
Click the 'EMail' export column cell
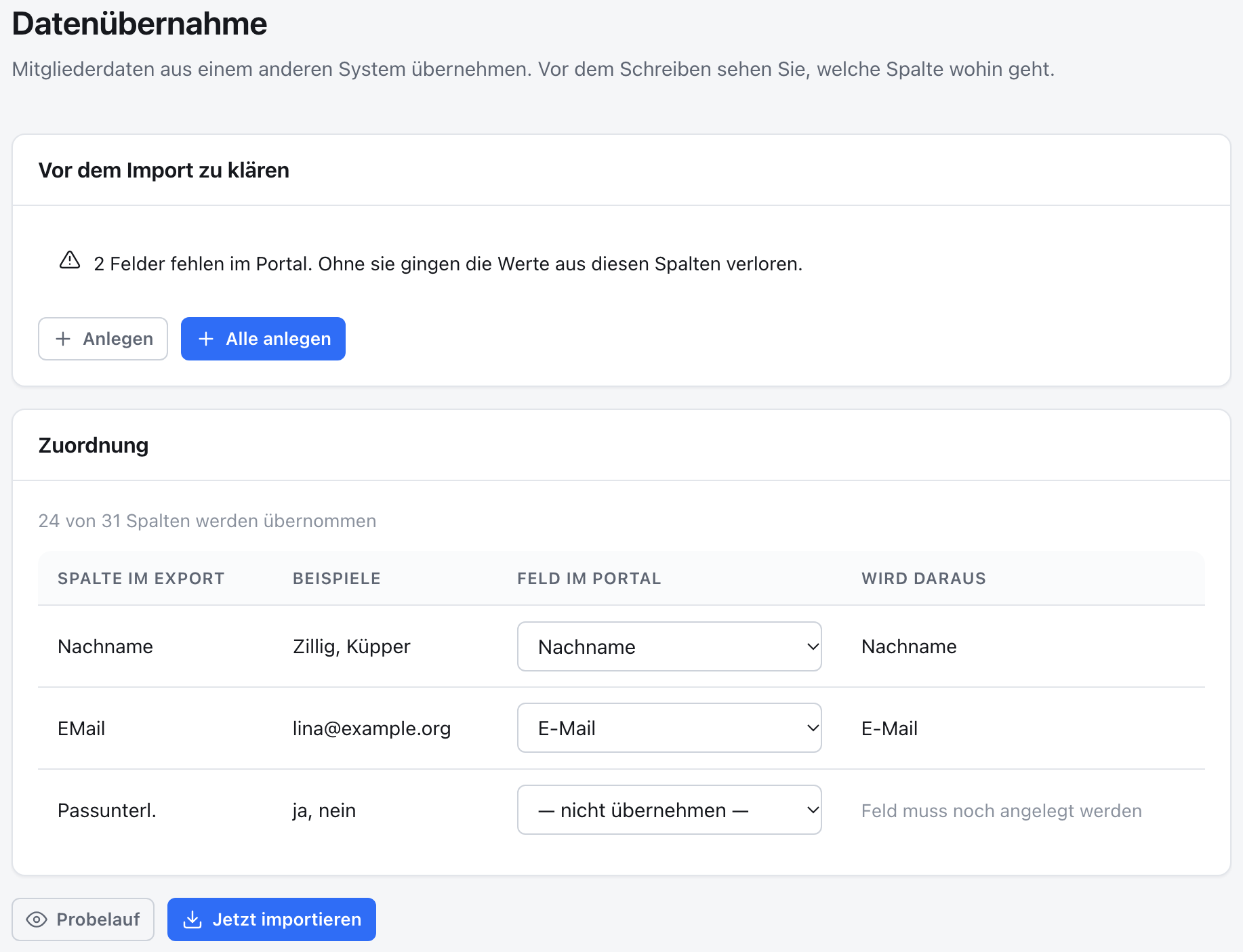(x=81, y=728)
